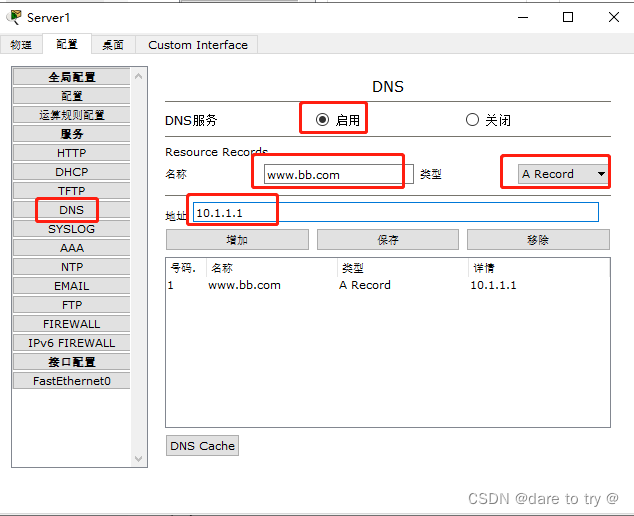Viewport: 634px width, 516px height.
Task: Click the 全局配置 section header
Action: [72, 77]
